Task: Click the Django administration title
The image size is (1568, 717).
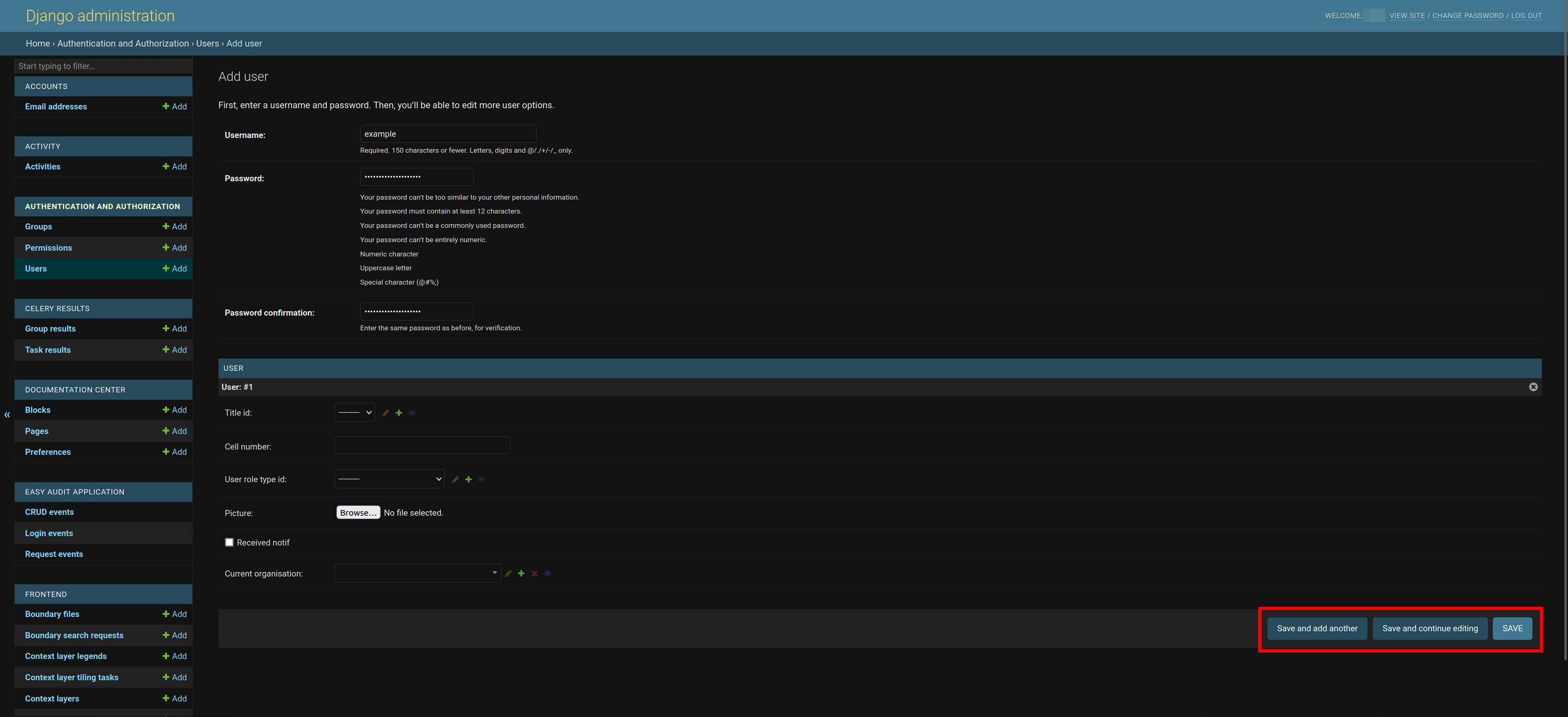Action: click(x=100, y=16)
